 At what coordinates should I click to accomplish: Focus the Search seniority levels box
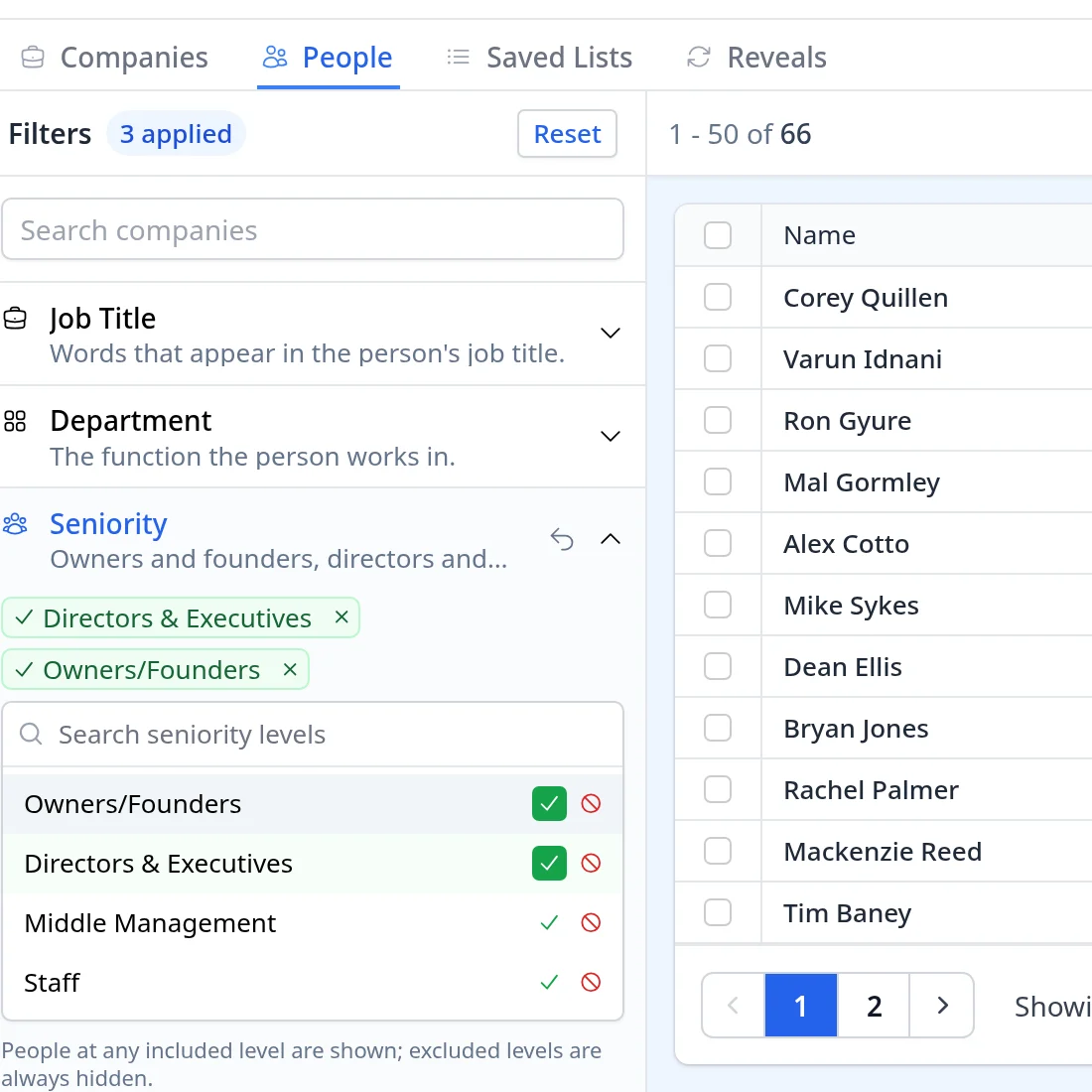(313, 735)
